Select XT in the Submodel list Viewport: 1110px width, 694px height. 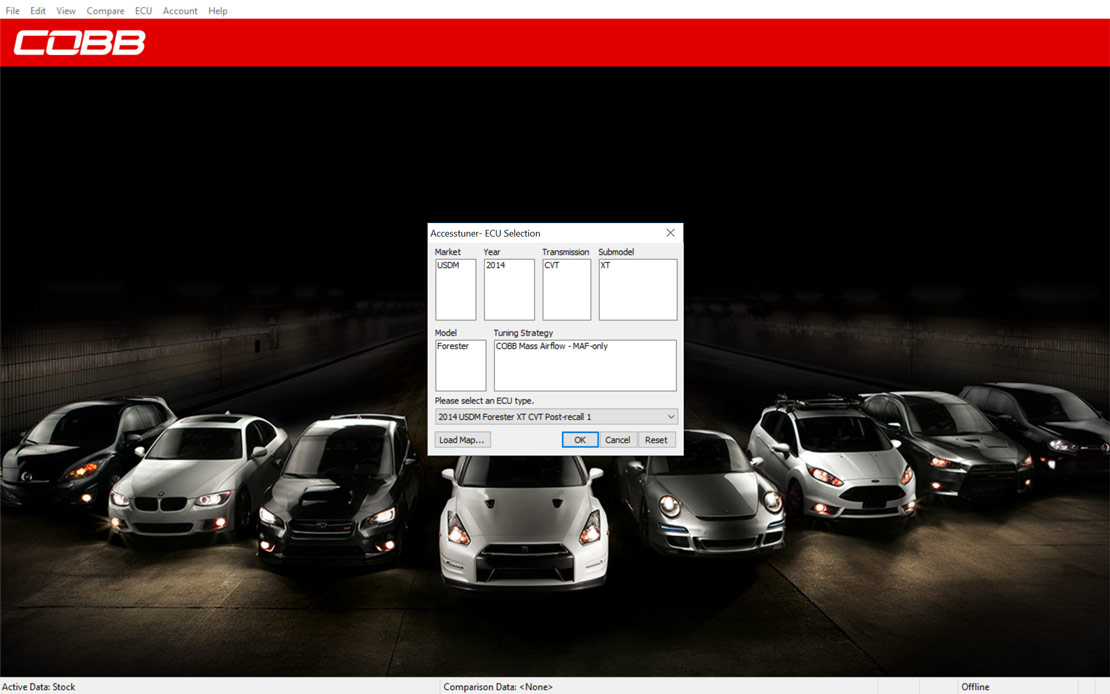(605, 266)
